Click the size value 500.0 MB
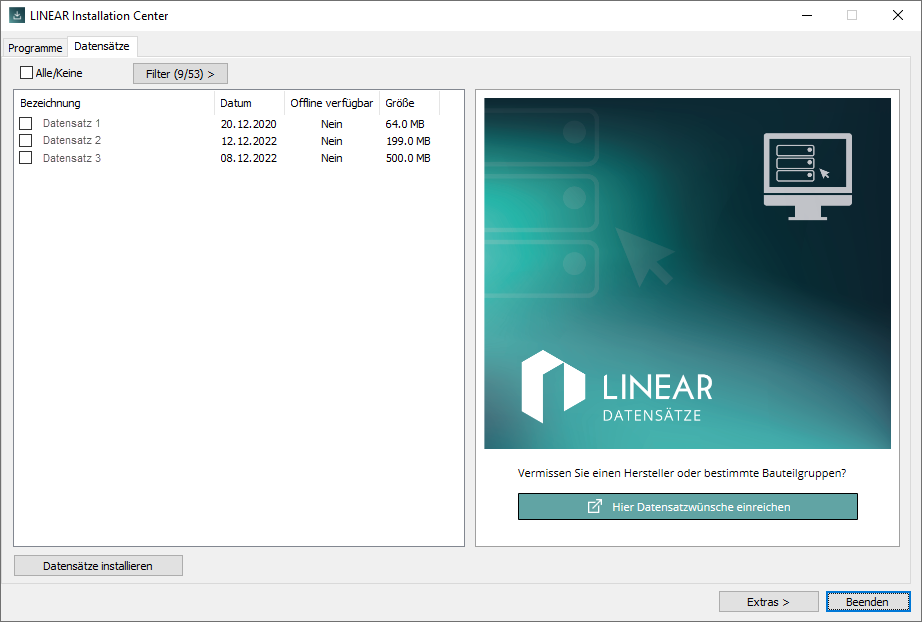The image size is (922, 622). pyautogui.click(x=408, y=158)
